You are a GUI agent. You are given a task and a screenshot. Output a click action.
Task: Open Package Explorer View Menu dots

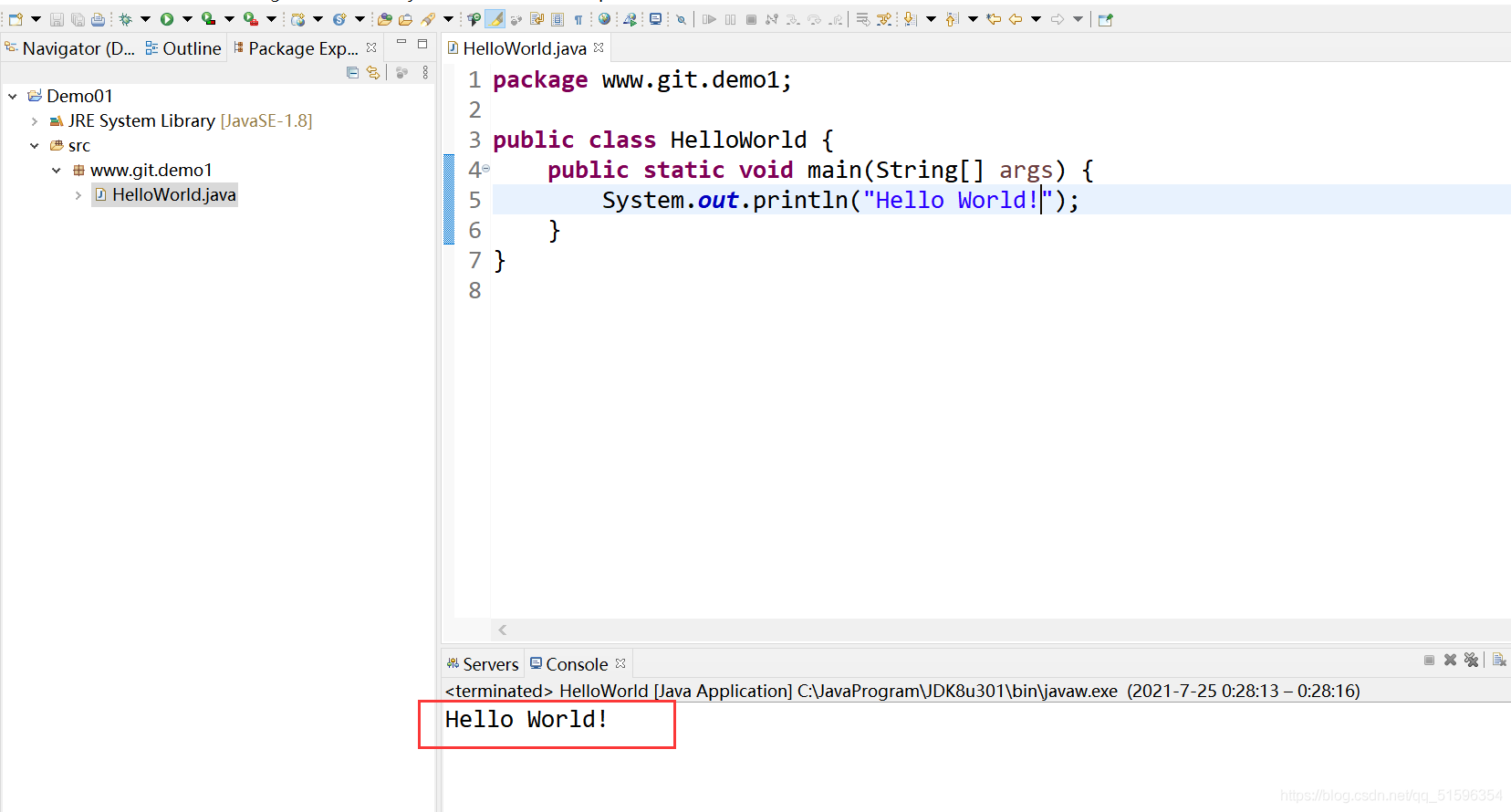(x=425, y=72)
